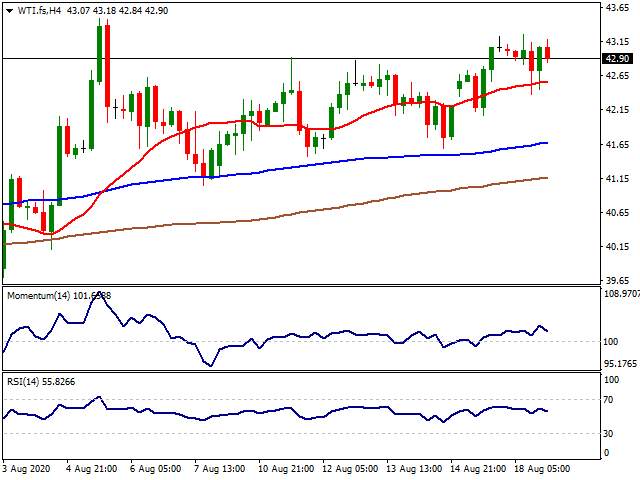Click the 0 value on RSI scale
The image size is (640, 480).
pos(606,453)
